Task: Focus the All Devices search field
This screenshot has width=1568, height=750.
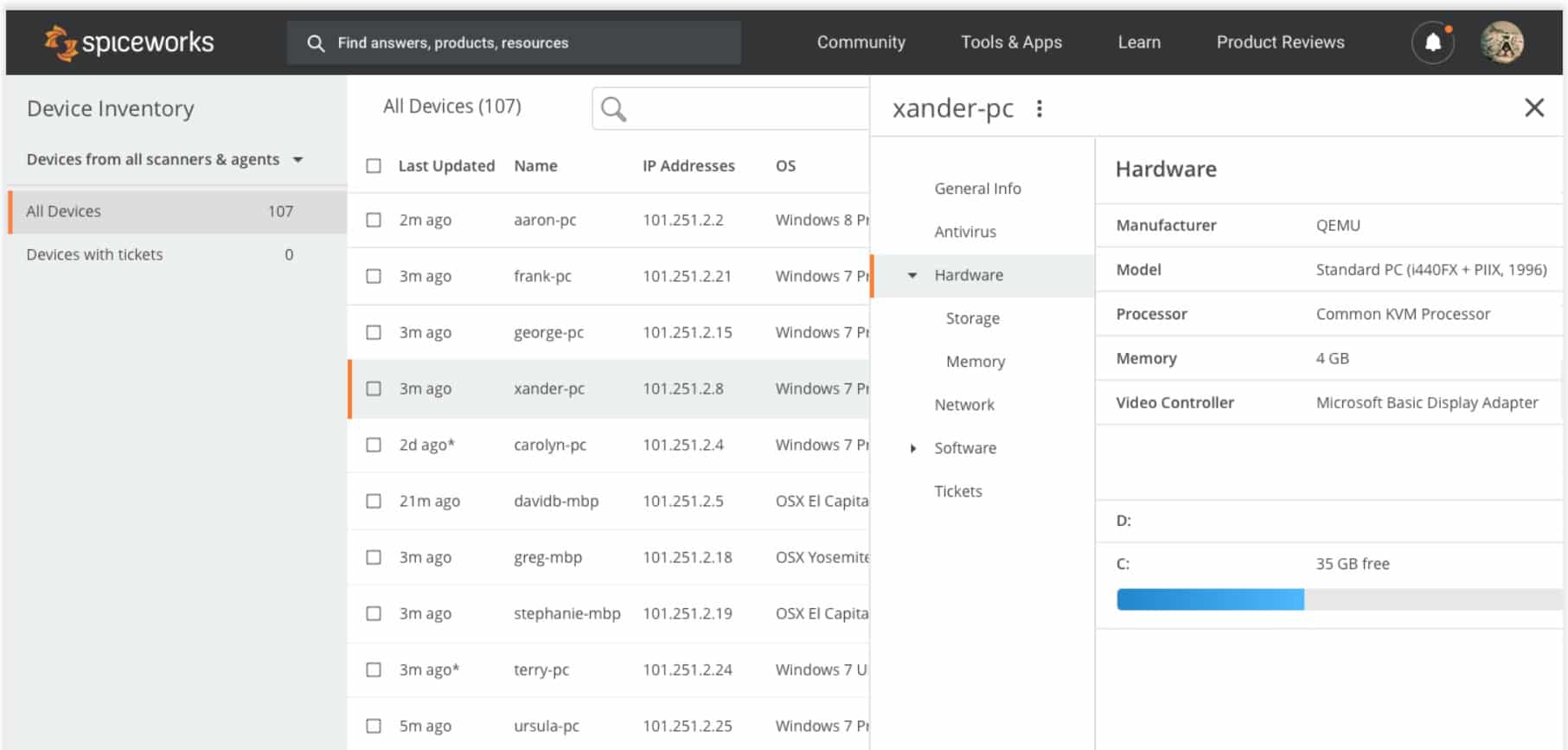Action: click(x=730, y=109)
